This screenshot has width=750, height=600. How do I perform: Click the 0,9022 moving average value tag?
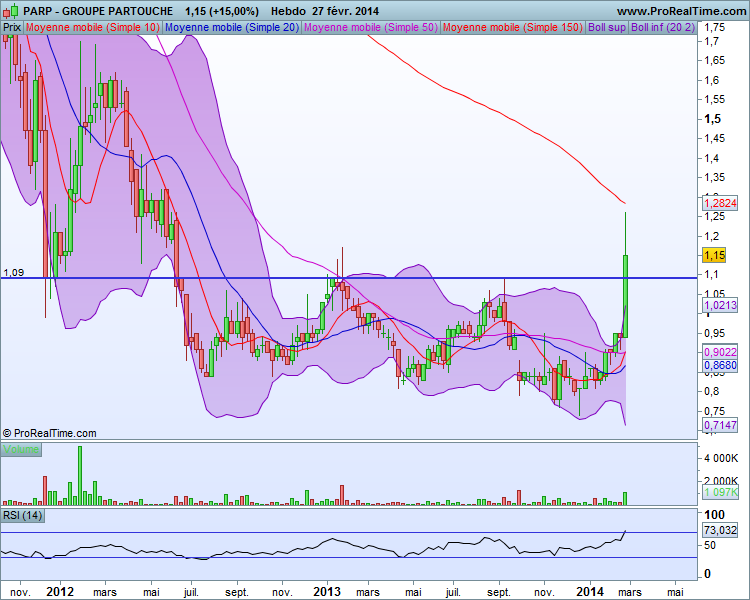point(720,352)
